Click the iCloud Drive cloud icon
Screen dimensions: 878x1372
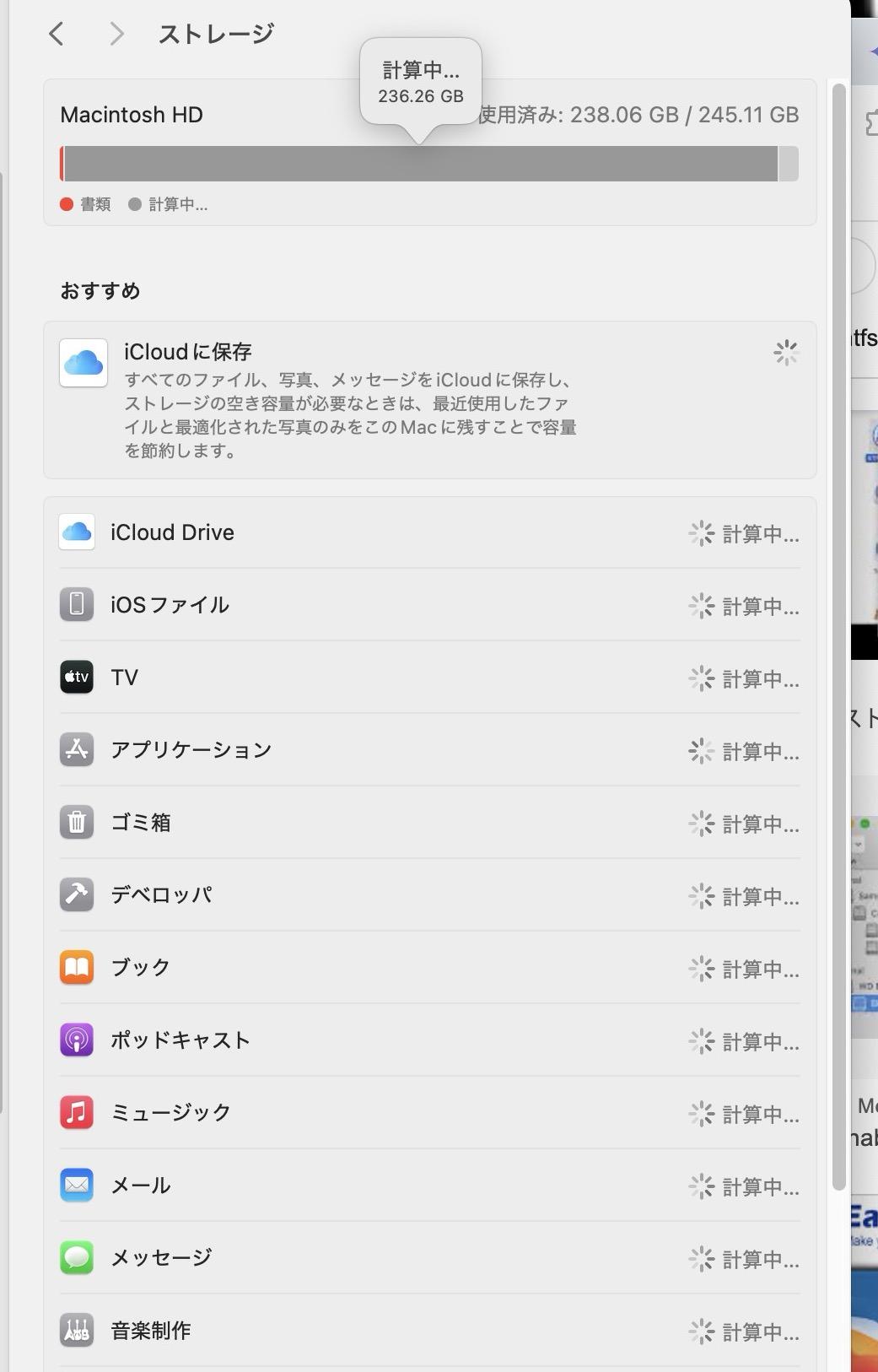[x=77, y=532]
